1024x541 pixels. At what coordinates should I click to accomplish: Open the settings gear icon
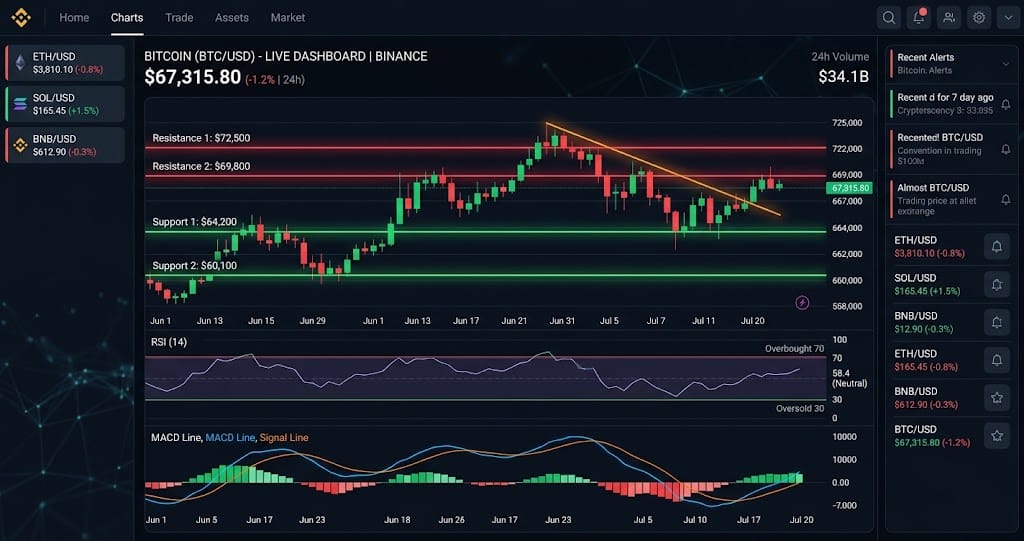click(979, 18)
